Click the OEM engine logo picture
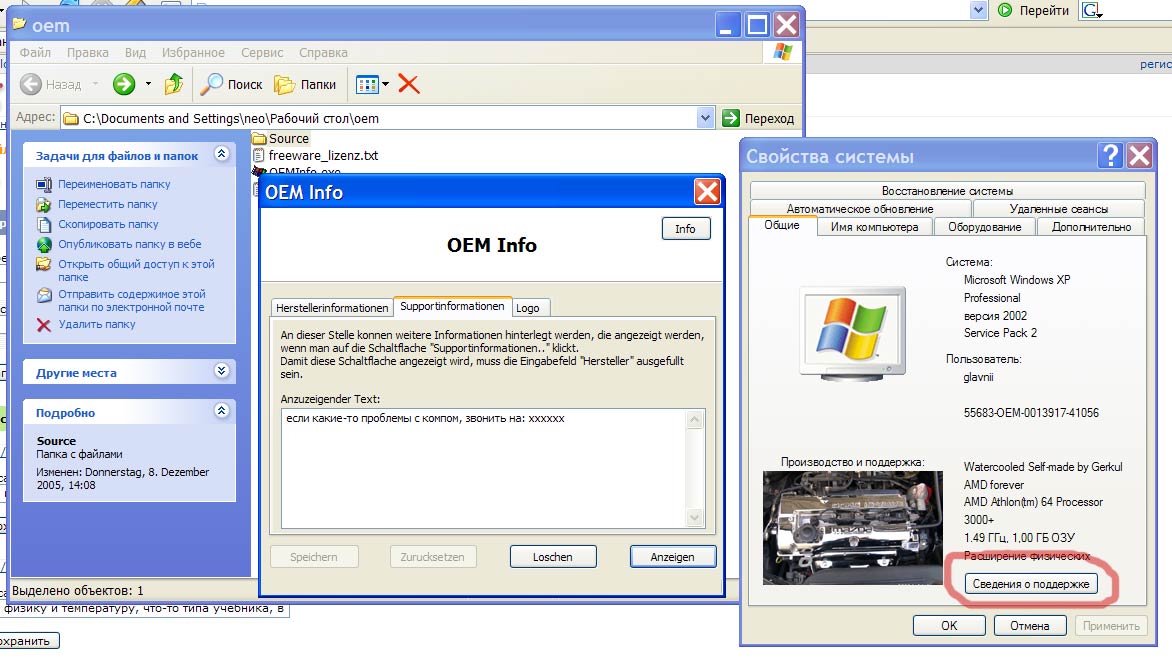Image resolution: width=1172 pixels, height=663 pixels. (x=853, y=528)
